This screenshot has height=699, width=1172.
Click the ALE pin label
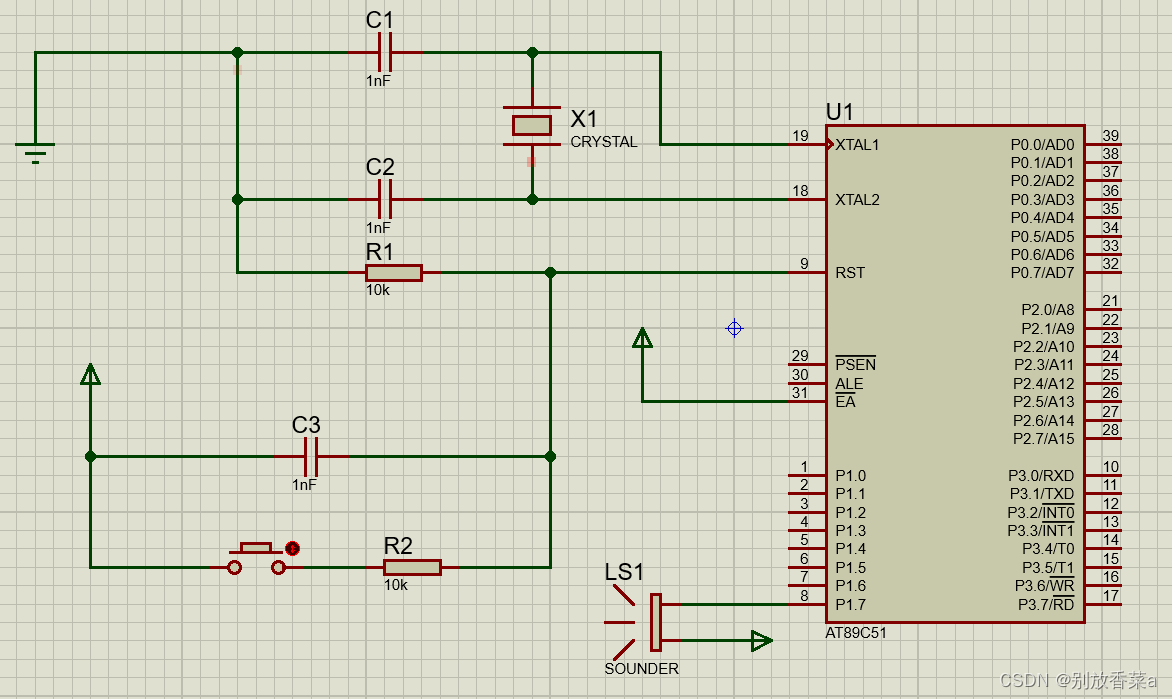[848, 384]
